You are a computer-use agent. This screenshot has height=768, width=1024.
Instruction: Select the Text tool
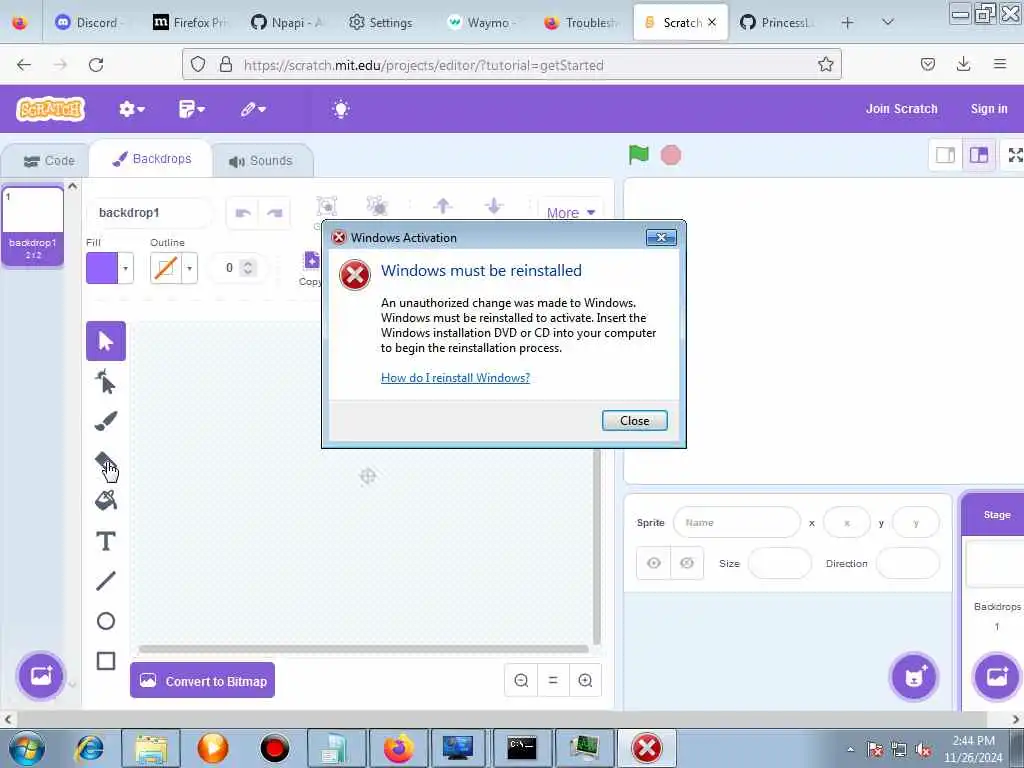[x=106, y=541]
